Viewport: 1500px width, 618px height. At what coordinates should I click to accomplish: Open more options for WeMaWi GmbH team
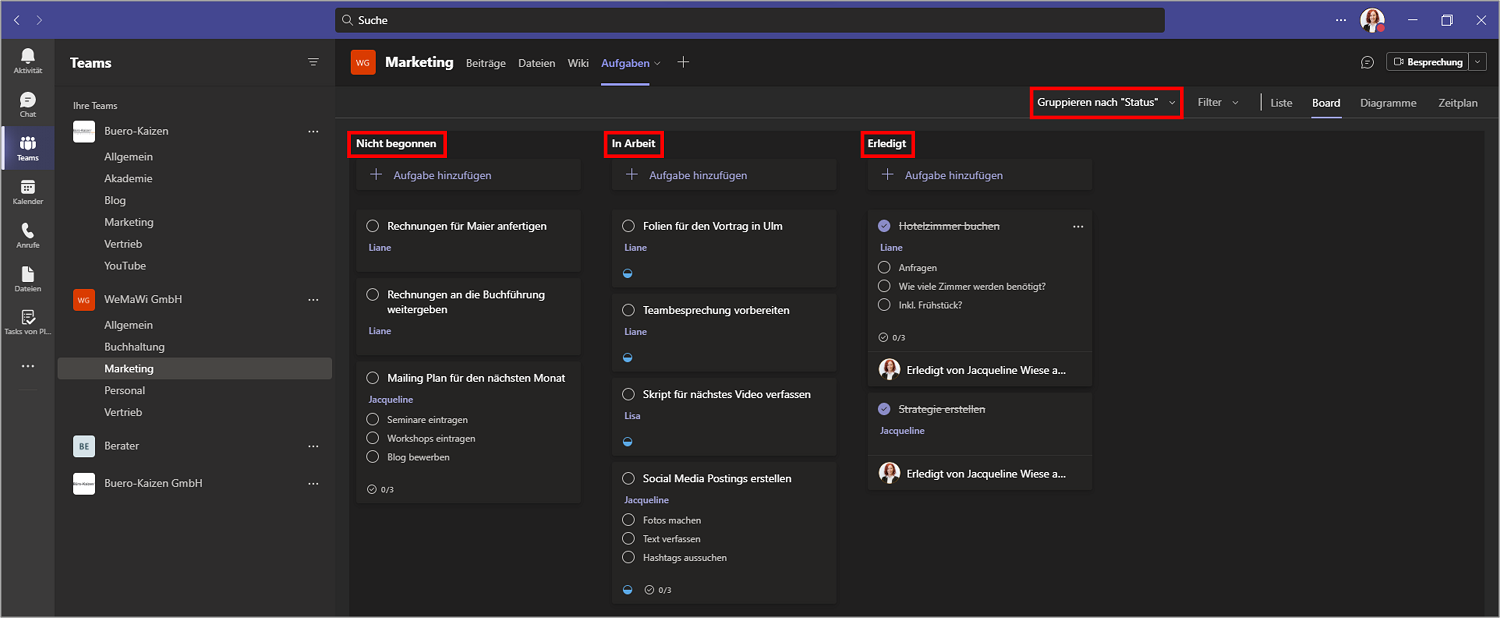click(313, 299)
